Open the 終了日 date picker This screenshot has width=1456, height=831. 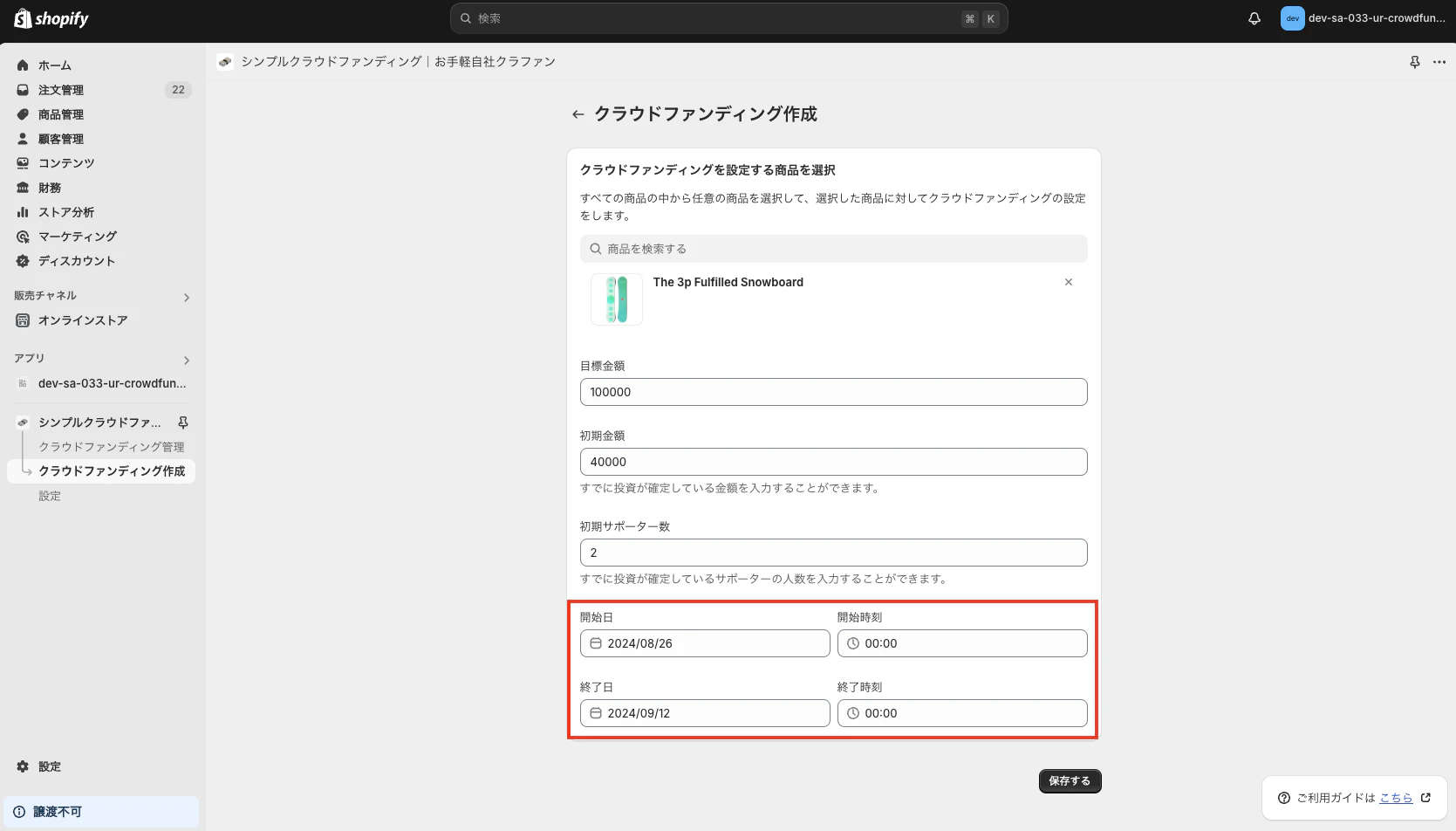[x=597, y=713]
